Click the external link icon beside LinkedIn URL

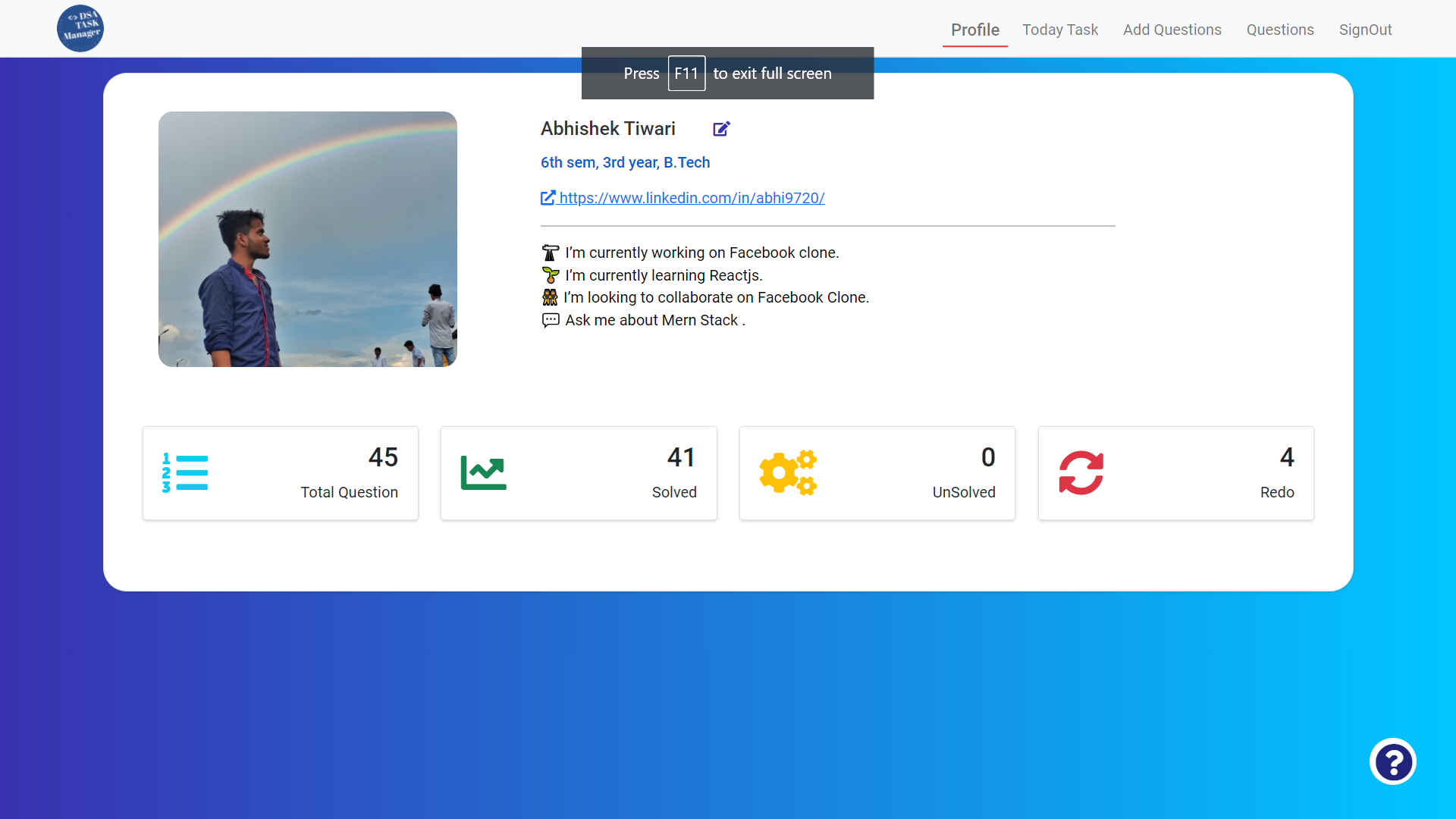[x=548, y=198]
